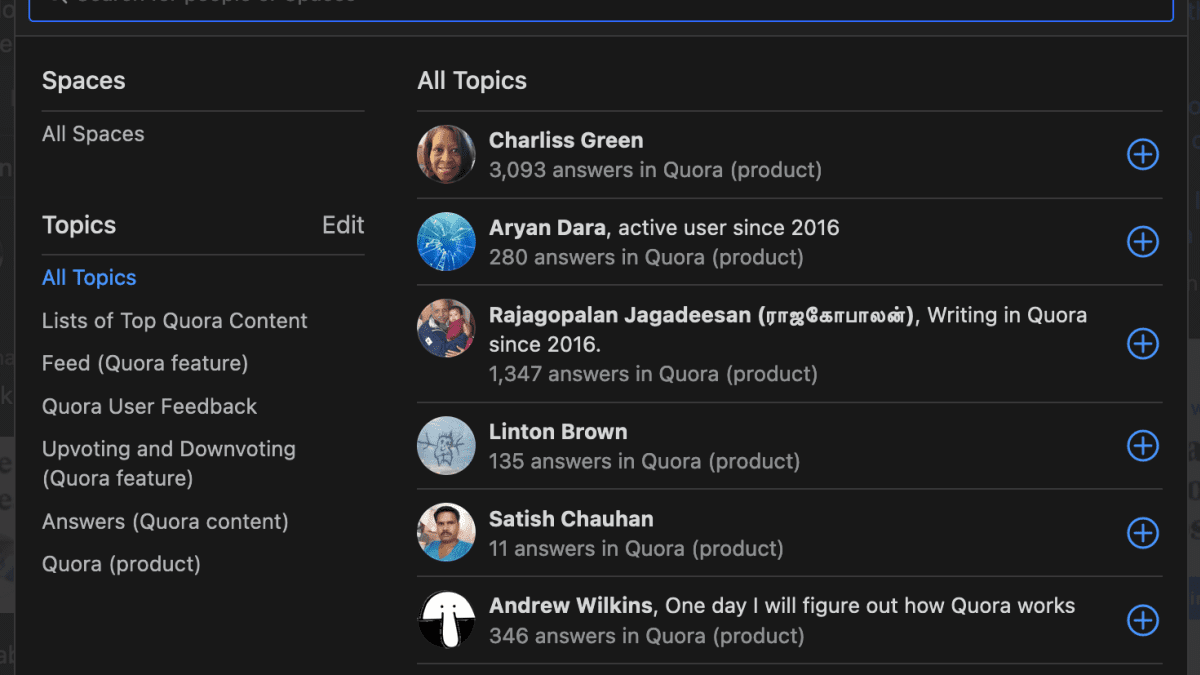Click the plus icon next to Charliss Green
The width and height of the screenshot is (1200, 675).
[x=1142, y=155]
